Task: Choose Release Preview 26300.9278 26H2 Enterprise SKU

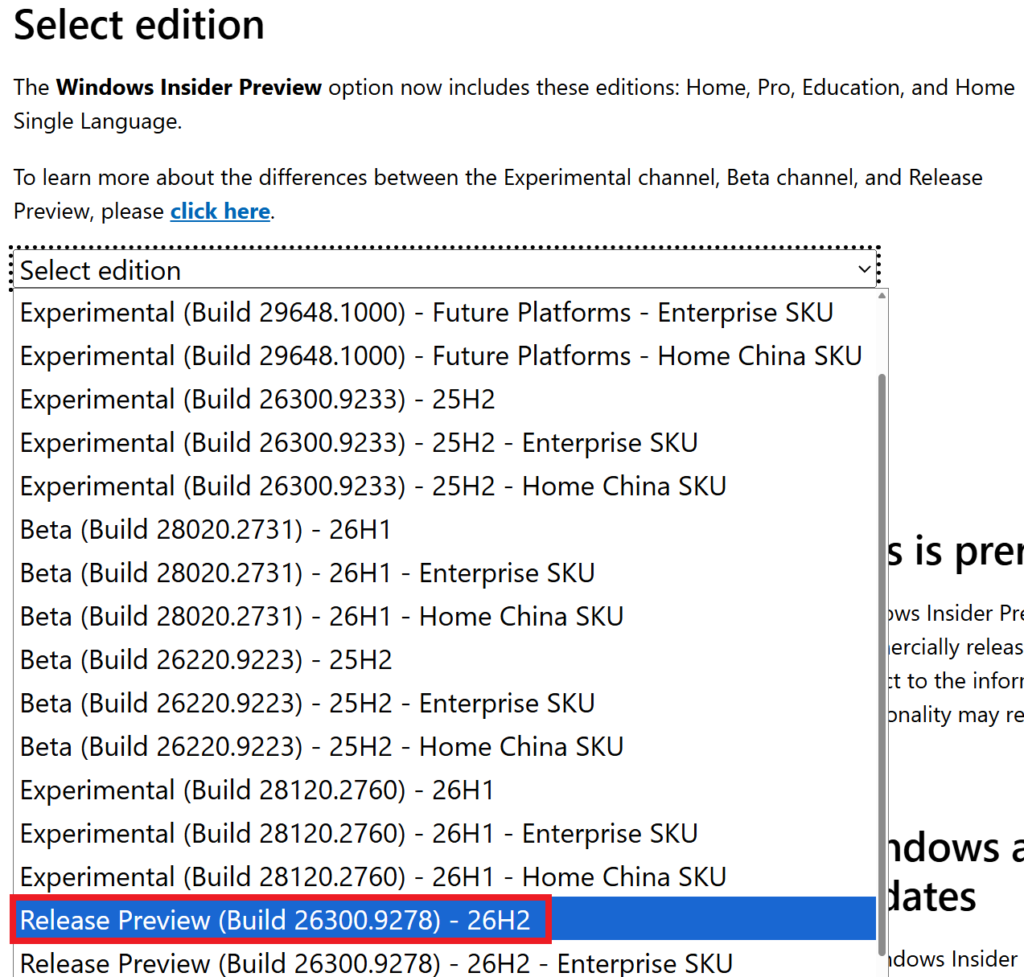Action: (445, 961)
